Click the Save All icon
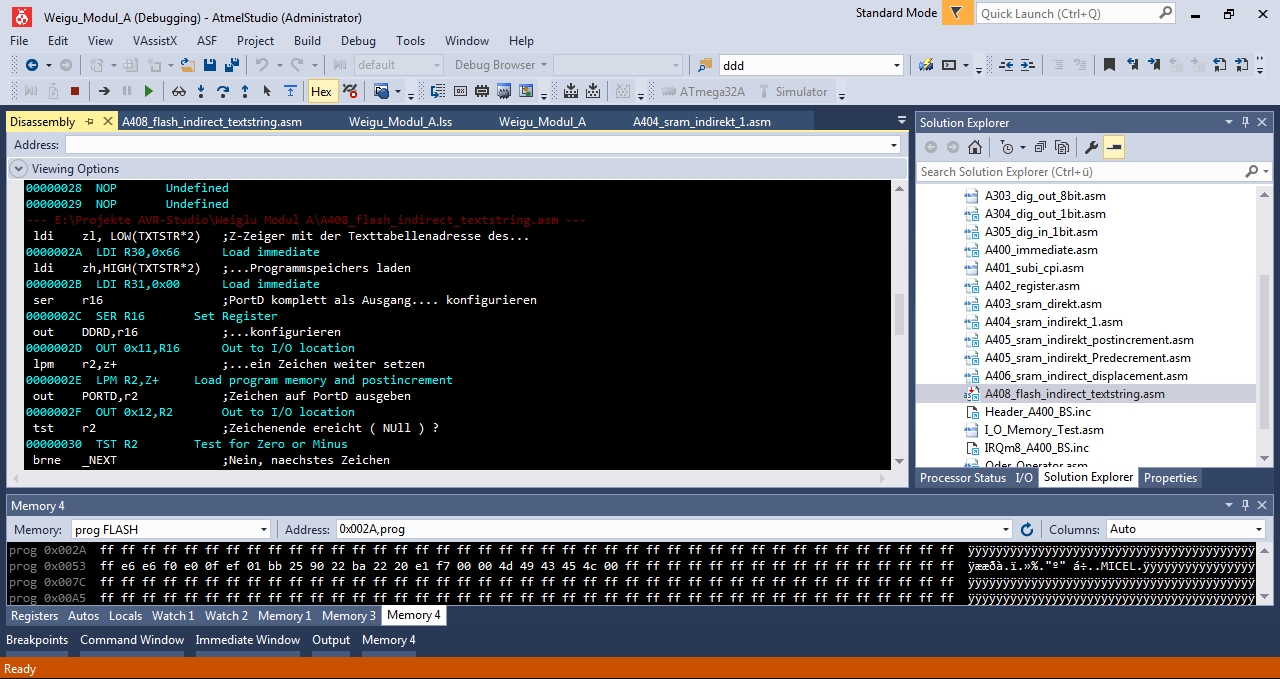The height and width of the screenshot is (679, 1280). click(232, 65)
